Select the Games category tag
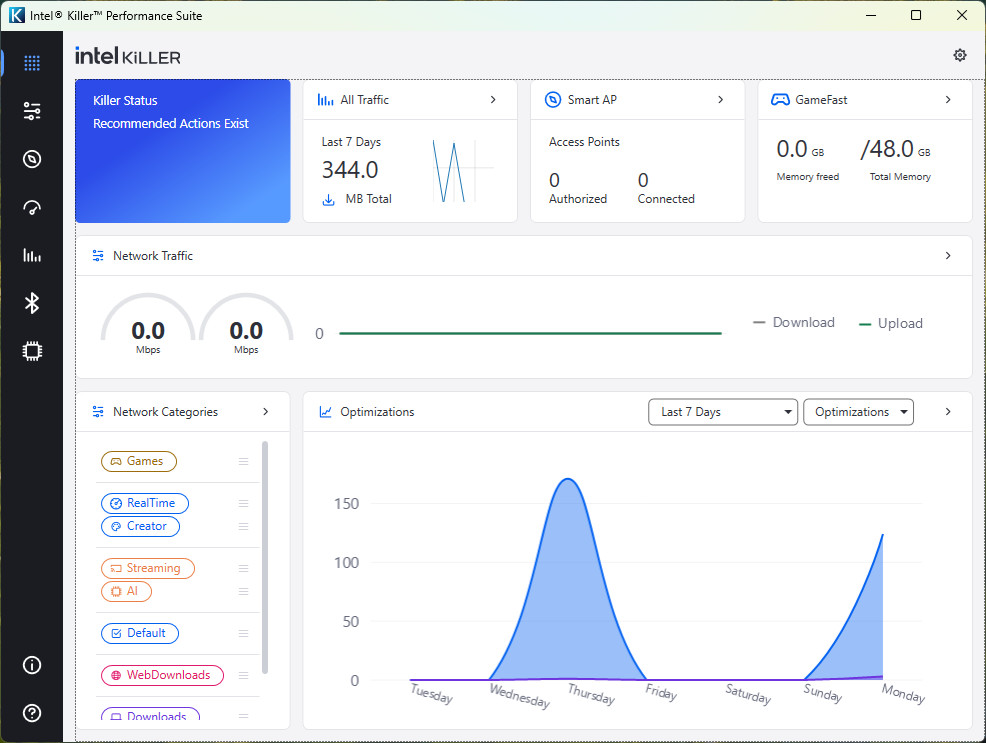This screenshot has height=743, width=986. (x=139, y=461)
